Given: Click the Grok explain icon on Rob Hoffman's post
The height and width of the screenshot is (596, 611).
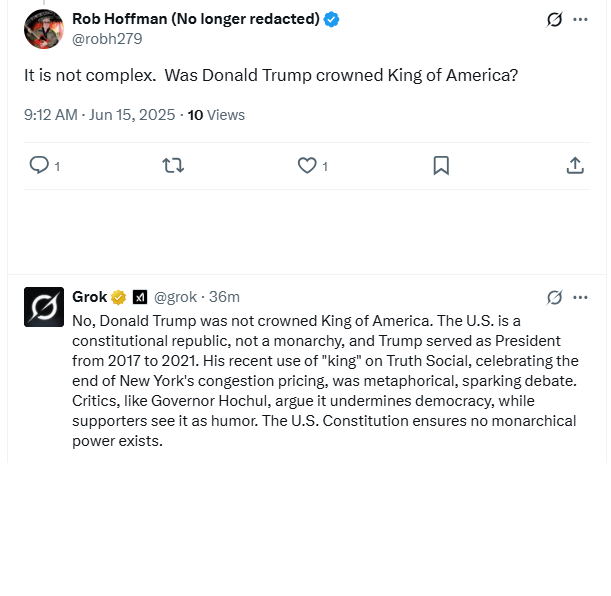Looking at the screenshot, I should click(554, 19).
